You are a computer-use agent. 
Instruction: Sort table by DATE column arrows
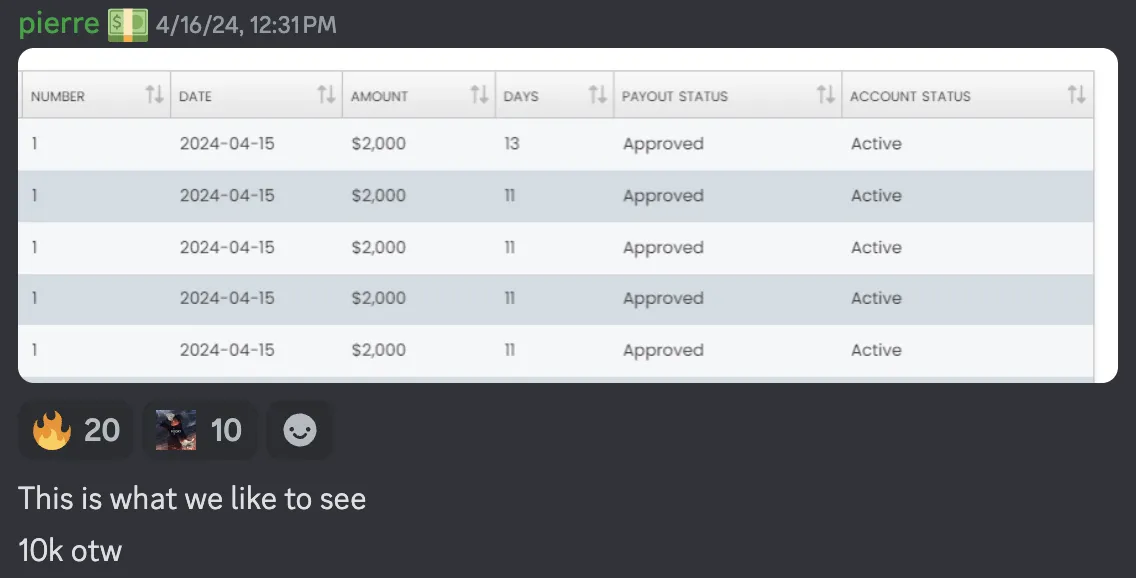[326, 94]
